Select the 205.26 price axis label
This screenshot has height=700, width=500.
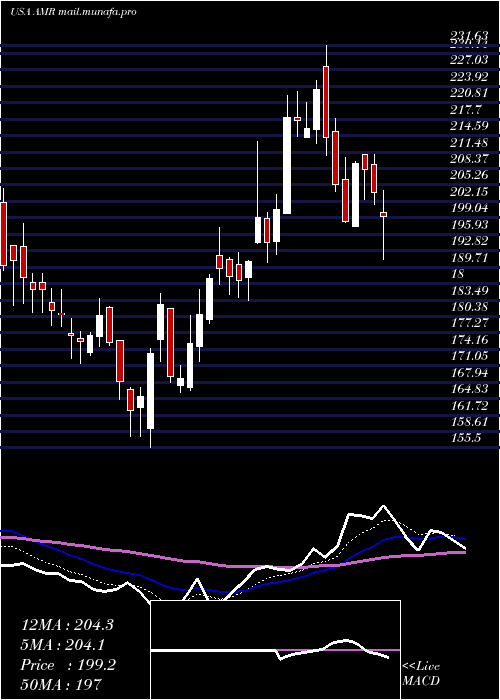pos(469,175)
